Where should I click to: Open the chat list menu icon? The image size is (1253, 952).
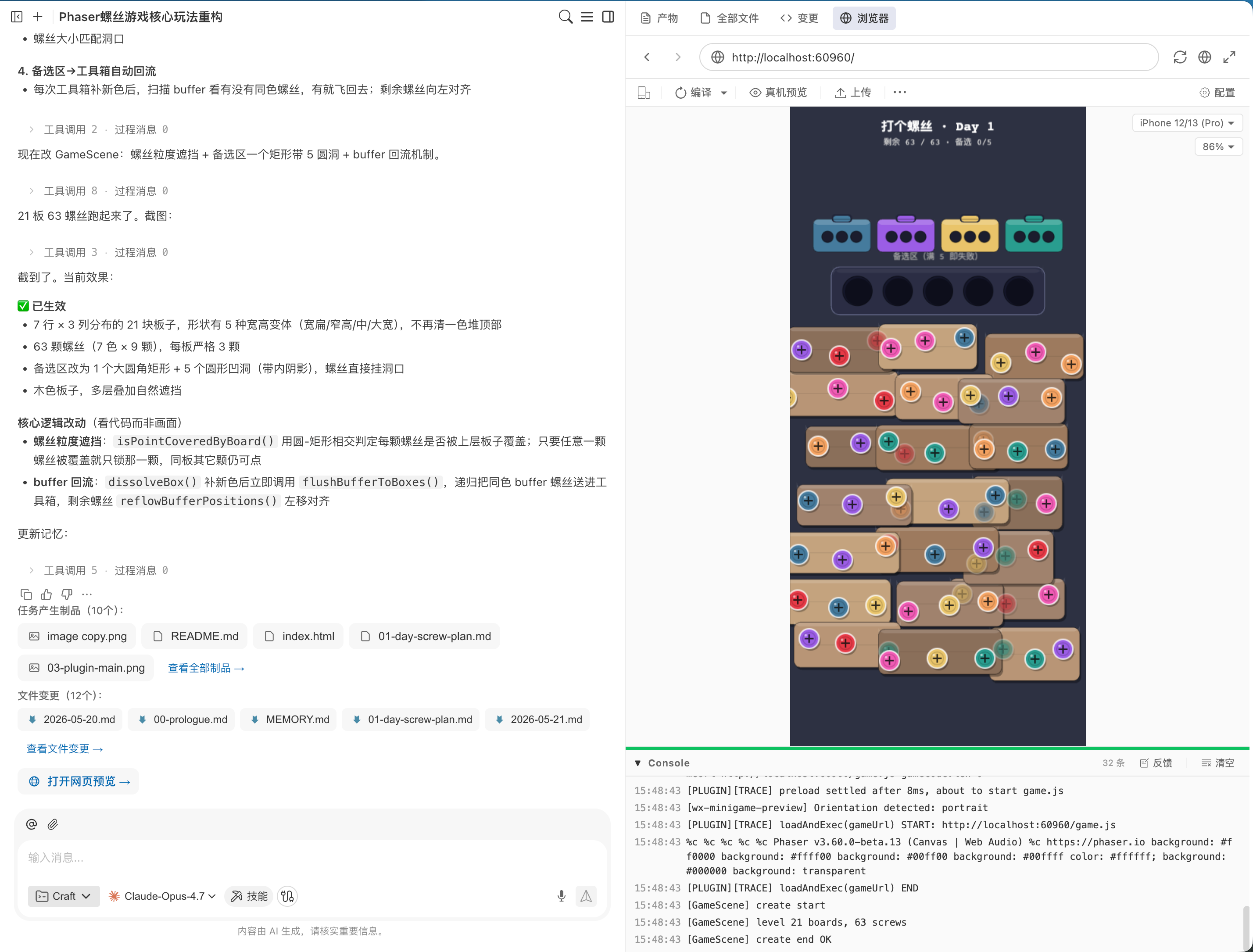pyautogui.click(x=587, y=17)
